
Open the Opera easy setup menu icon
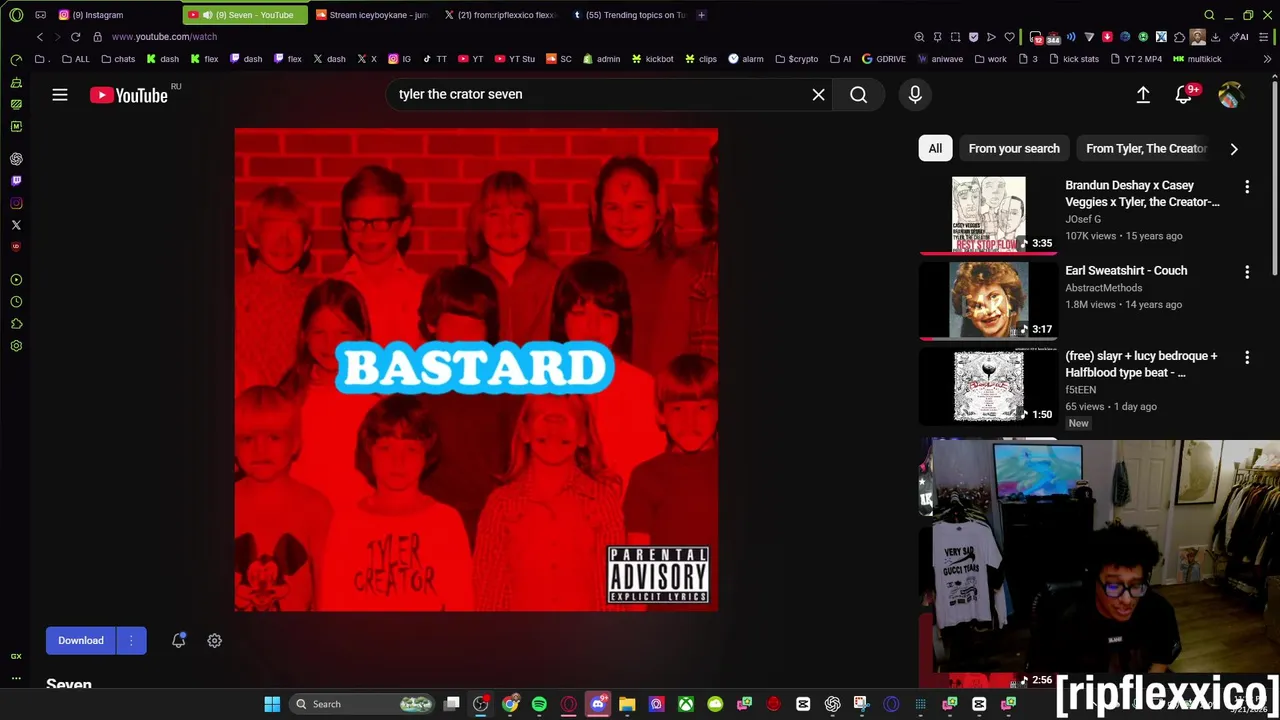click(1263, 37)
